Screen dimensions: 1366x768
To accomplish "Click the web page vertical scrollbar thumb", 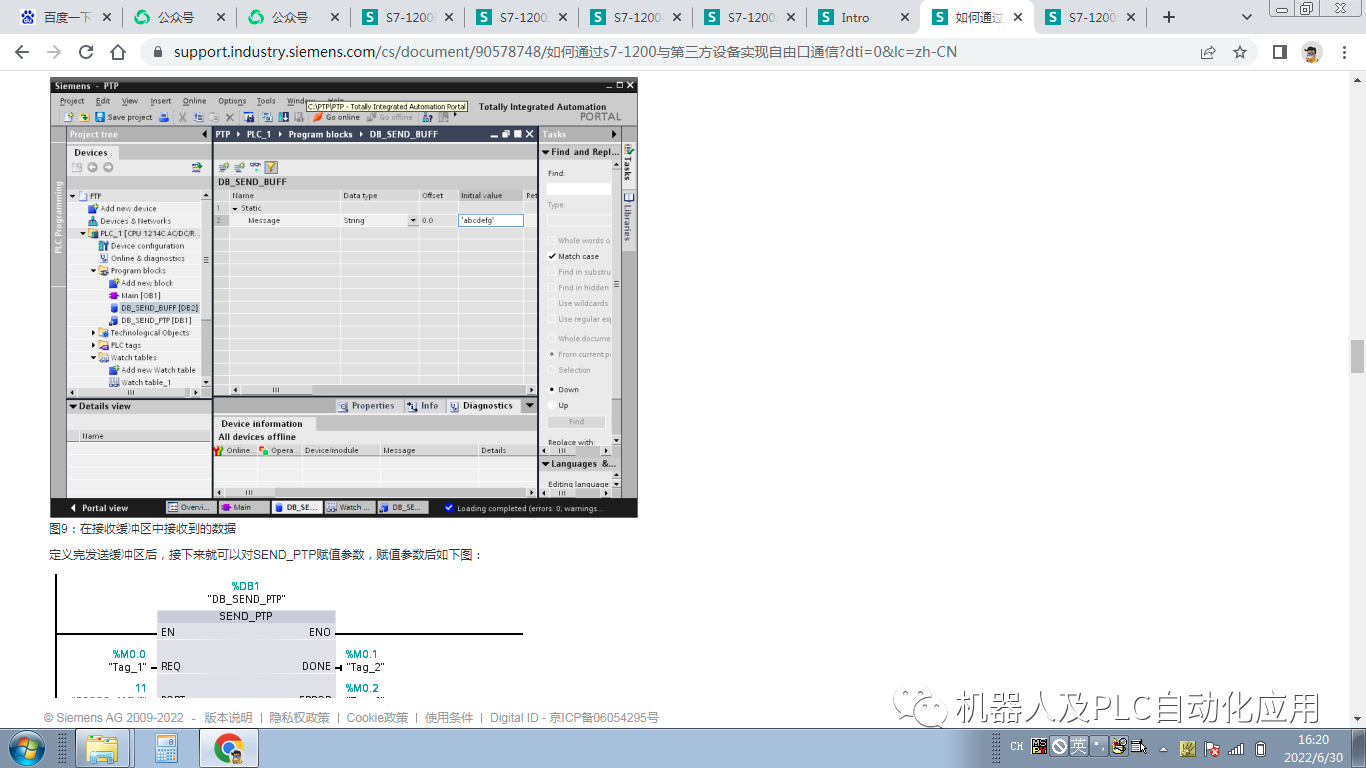I will 1357,356.
